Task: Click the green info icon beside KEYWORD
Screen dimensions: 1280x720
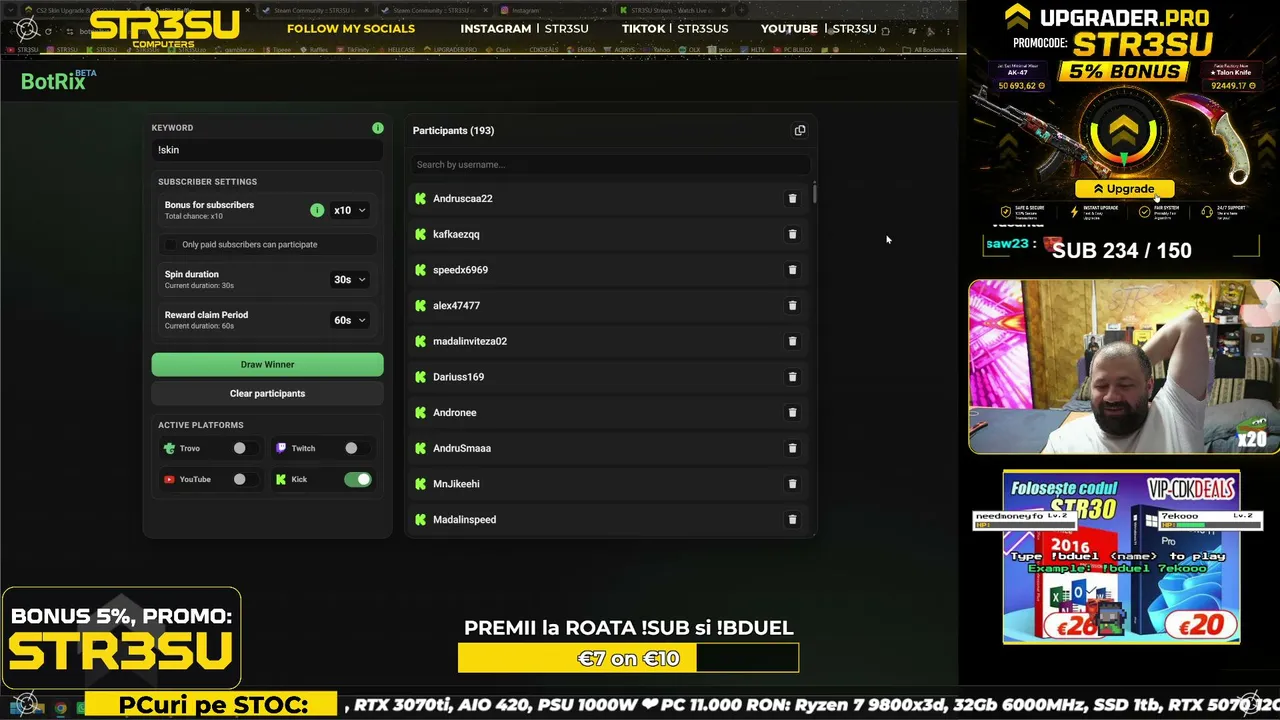Action: [378, 128]
